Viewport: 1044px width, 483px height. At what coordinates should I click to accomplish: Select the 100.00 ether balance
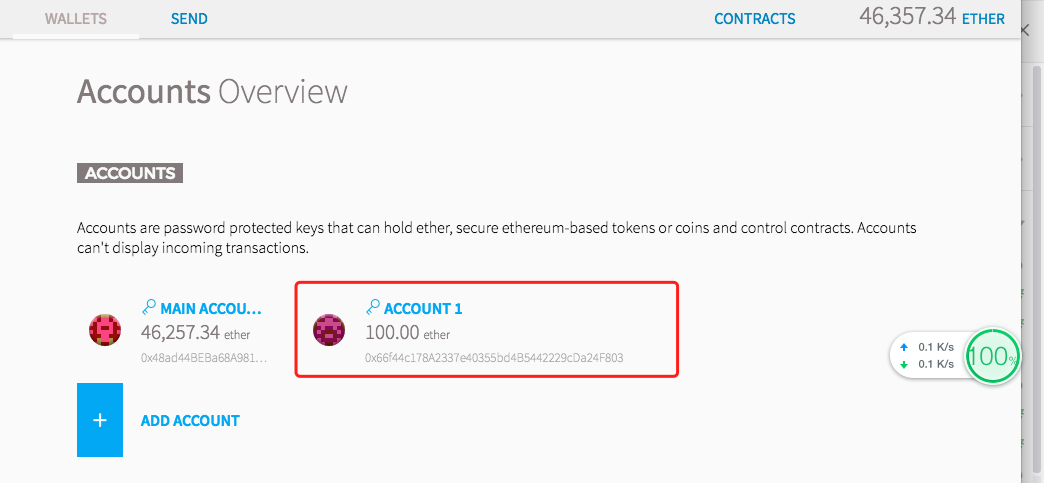point(407,332)
